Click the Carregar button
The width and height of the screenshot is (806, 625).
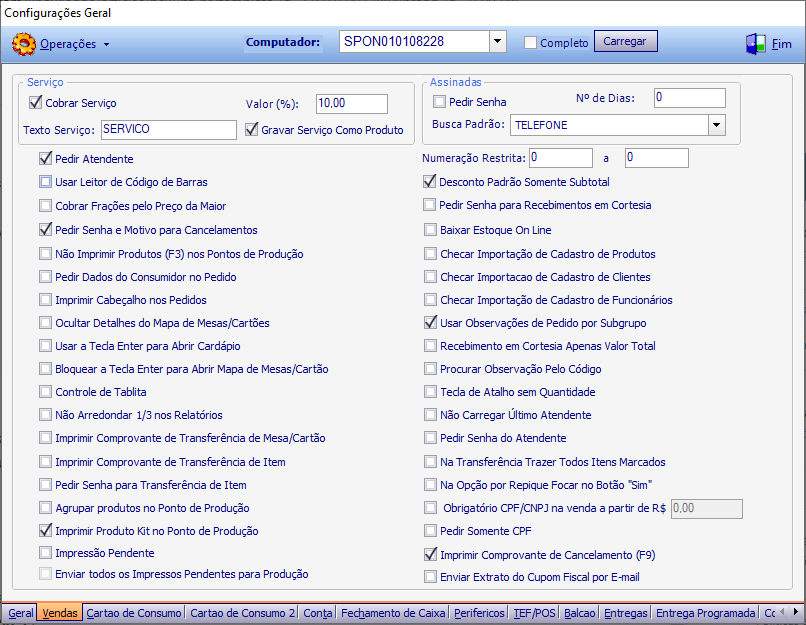625,41
